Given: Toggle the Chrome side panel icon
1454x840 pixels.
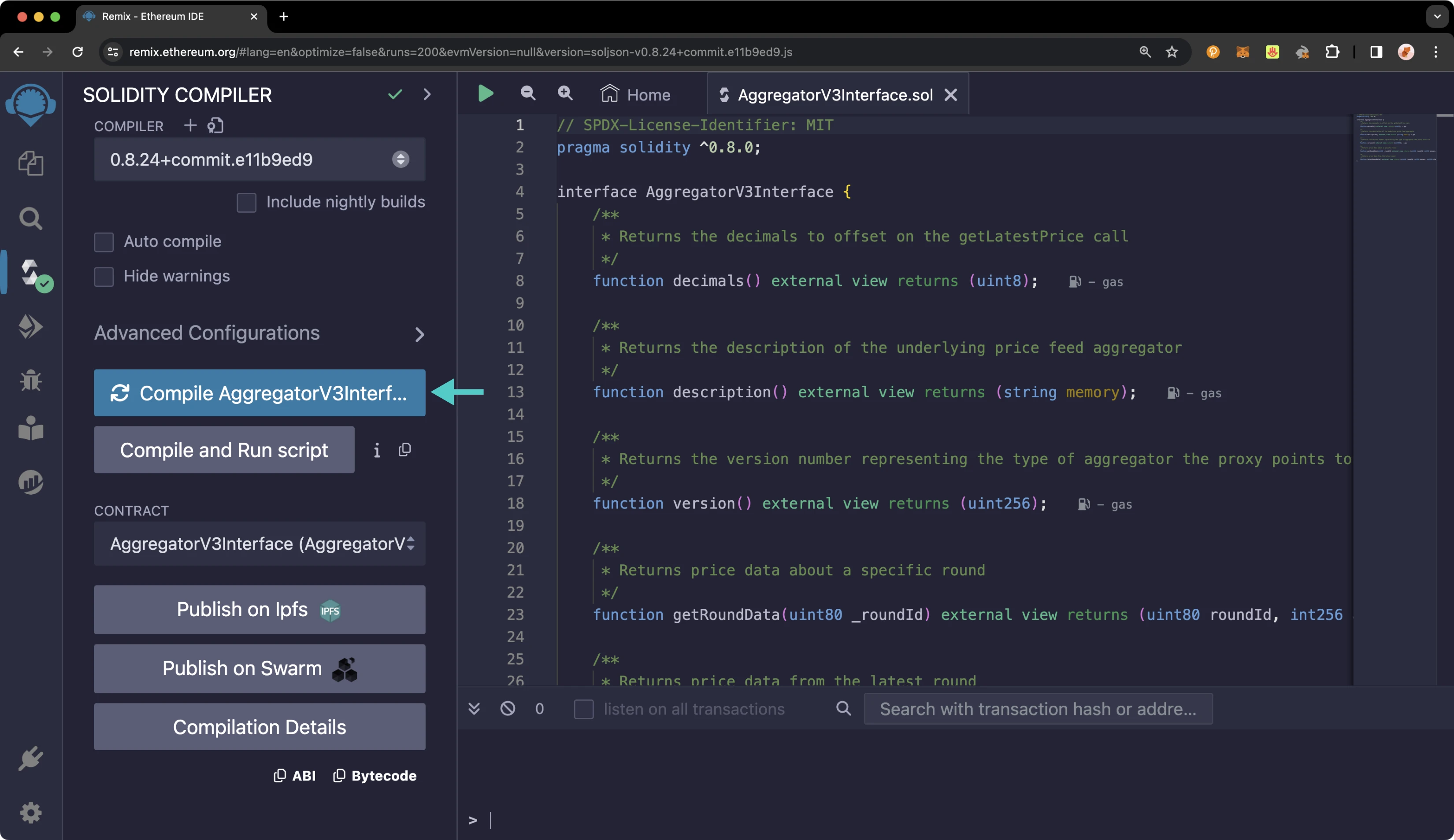Looking at the screenshot, I should tap(1376, 52).
